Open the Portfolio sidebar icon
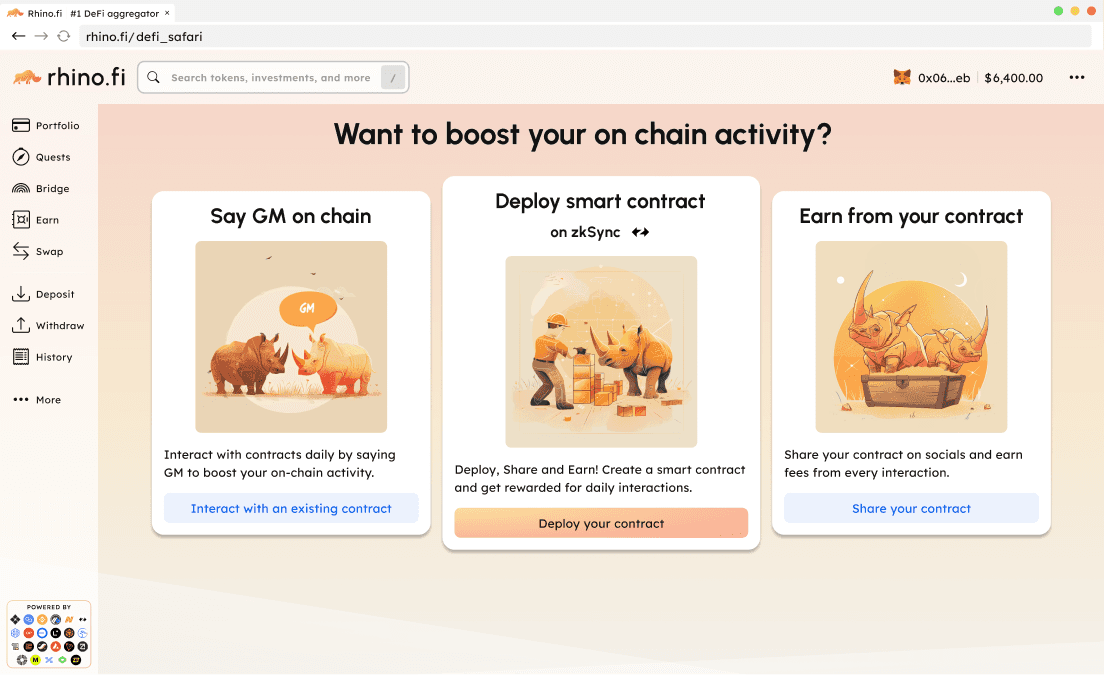1104x675 pixels. 20,125
